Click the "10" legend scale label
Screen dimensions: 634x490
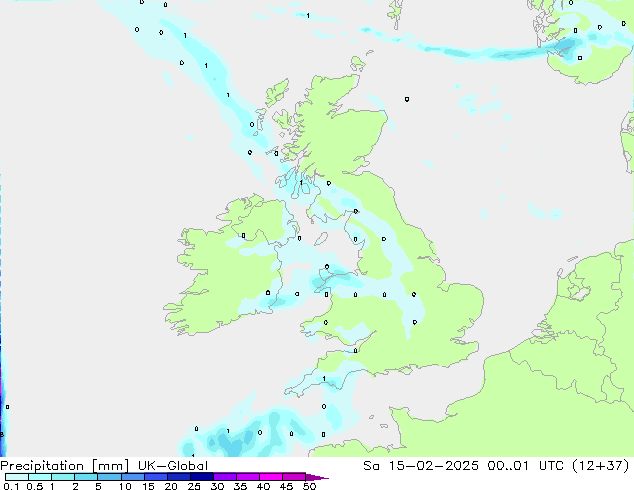125,486
